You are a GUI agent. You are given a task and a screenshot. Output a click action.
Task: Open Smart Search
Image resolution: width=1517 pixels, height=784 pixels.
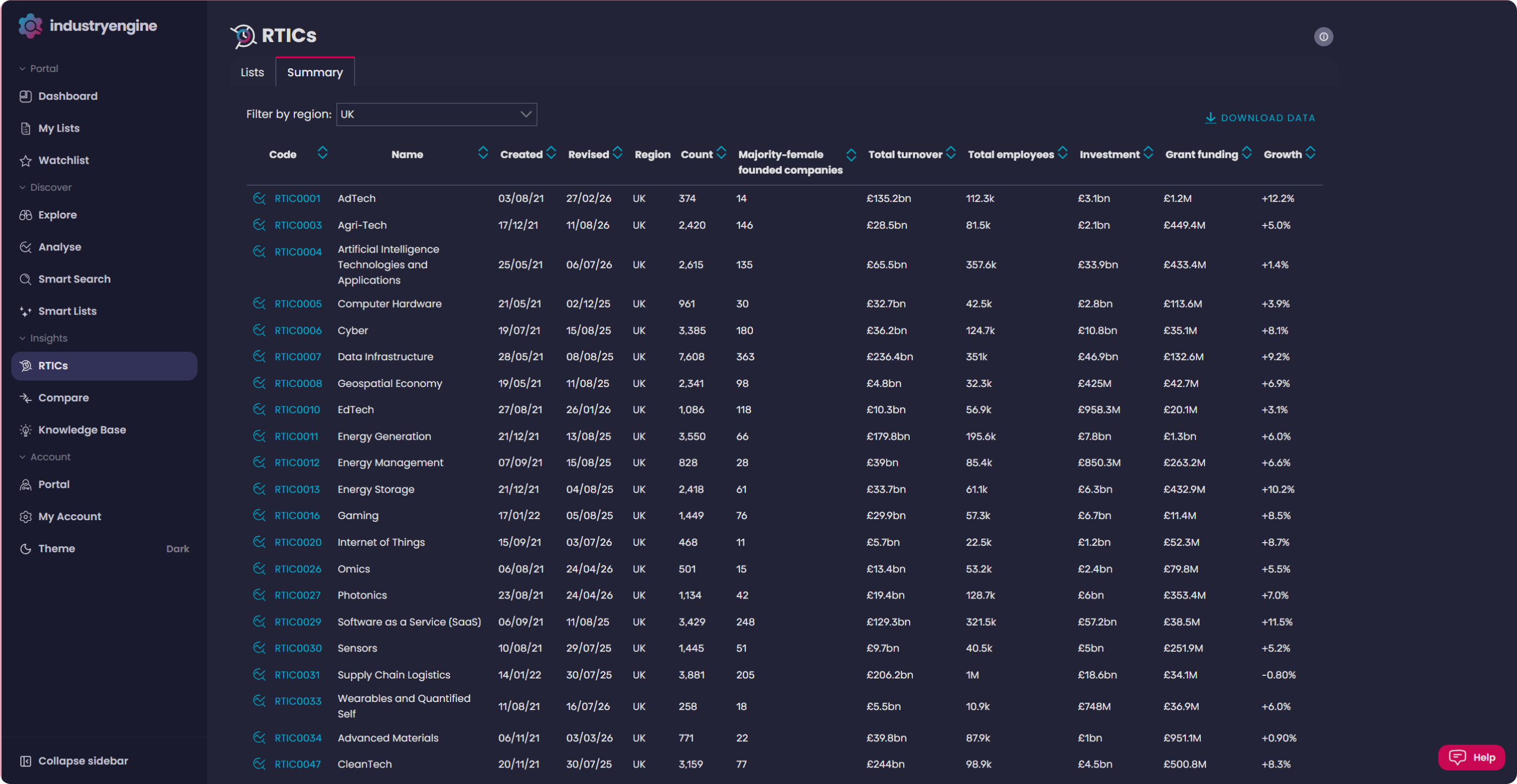103,279
